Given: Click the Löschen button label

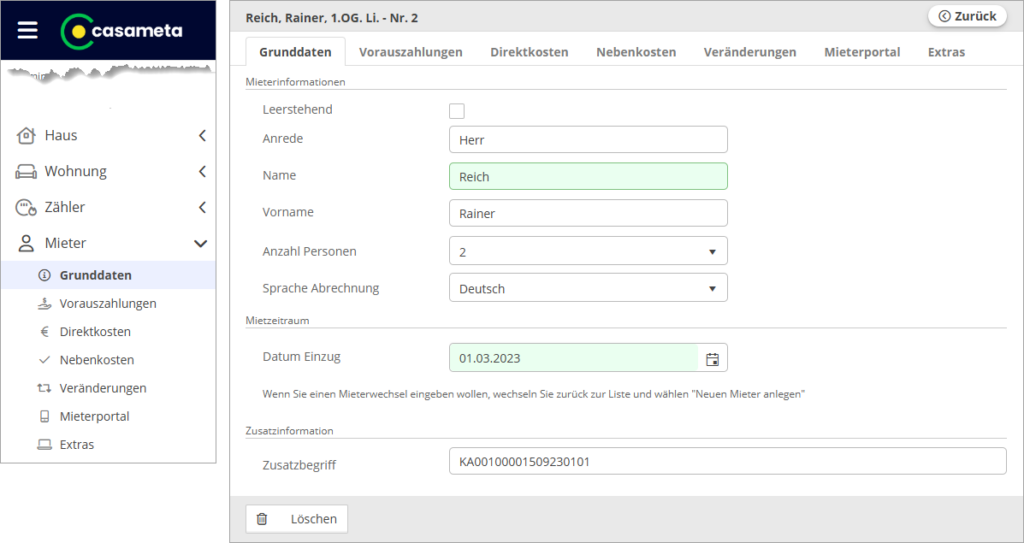Looking at the screenshot, I should pyautogui.click(x=313, y=519).
